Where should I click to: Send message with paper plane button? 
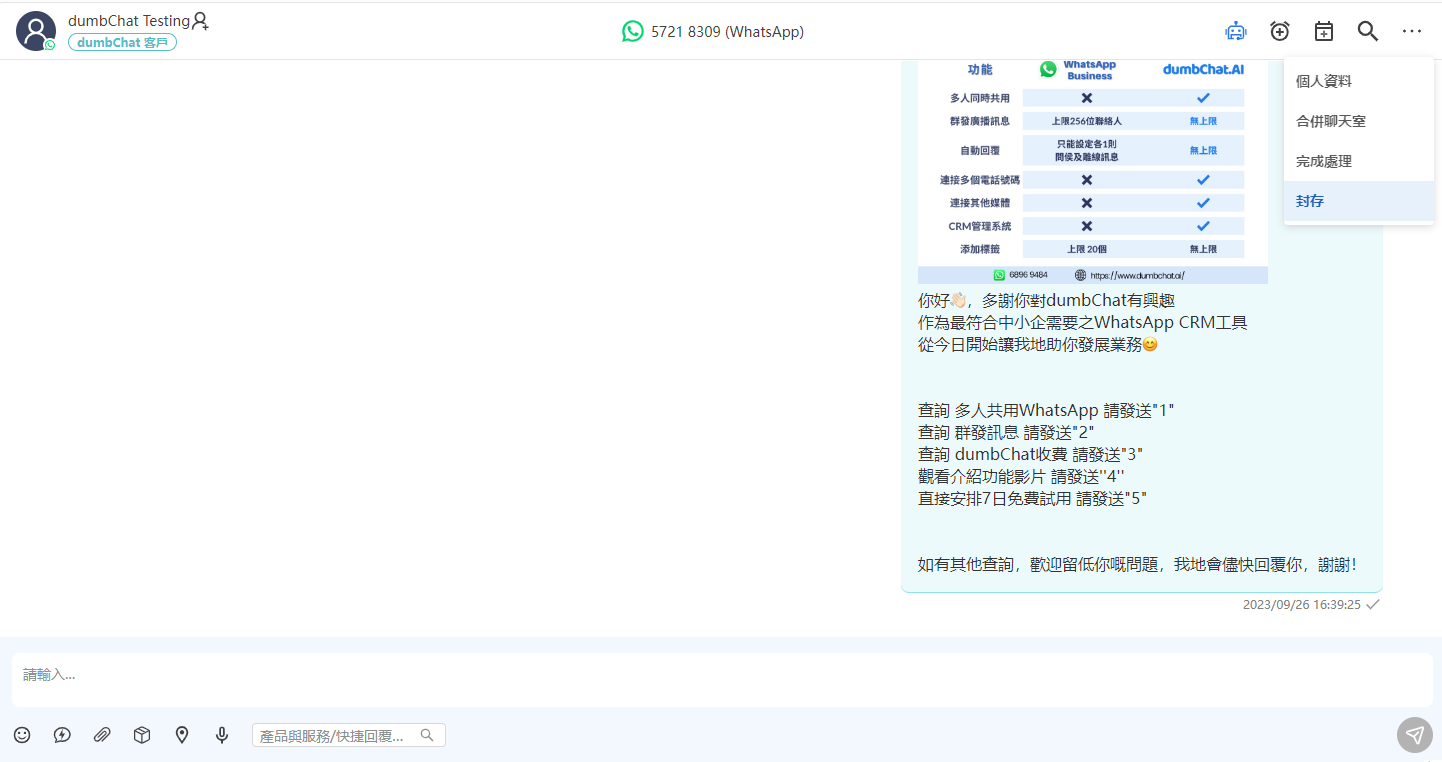click(x=1415, y=735)
